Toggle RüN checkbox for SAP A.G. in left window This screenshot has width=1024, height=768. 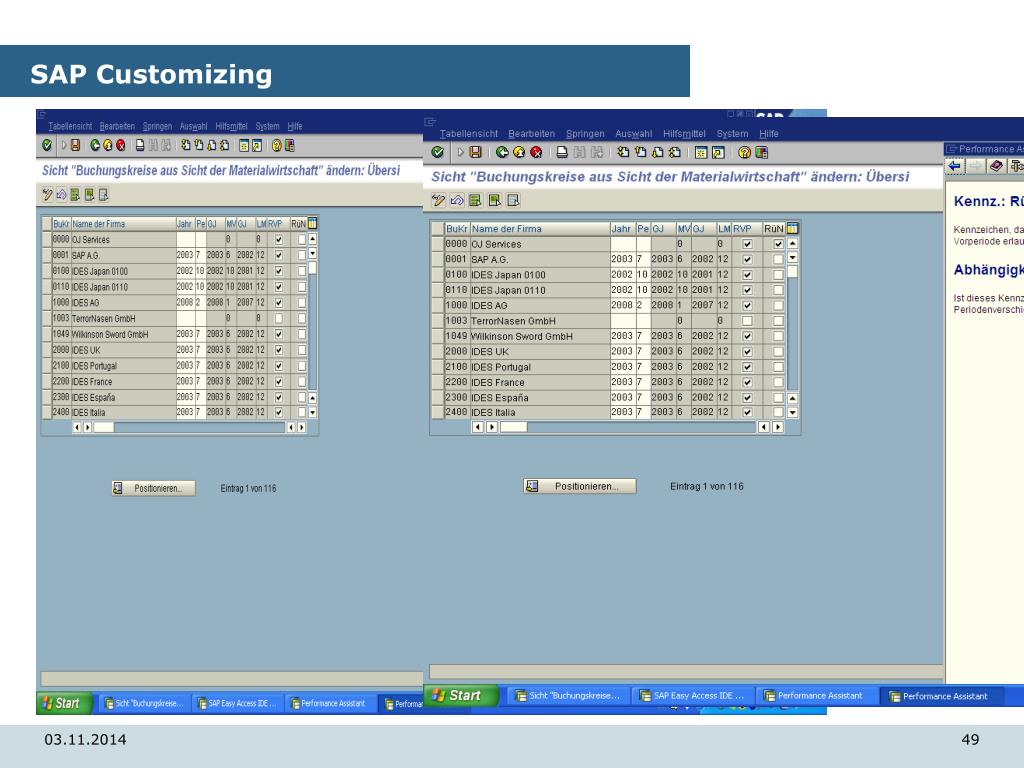tap(302, 255)
